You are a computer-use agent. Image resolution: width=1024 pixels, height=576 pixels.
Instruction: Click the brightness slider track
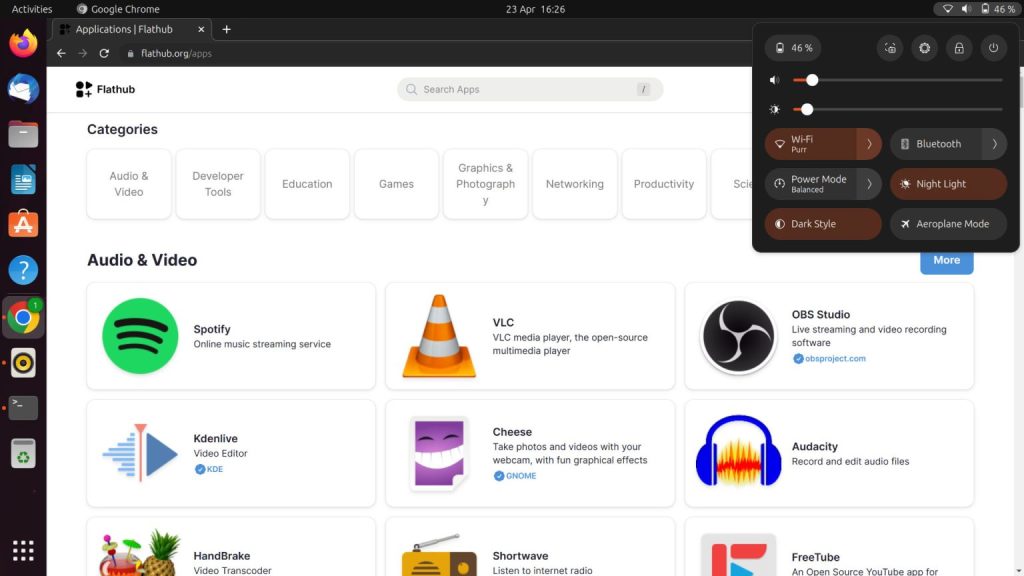coord(900,109)
